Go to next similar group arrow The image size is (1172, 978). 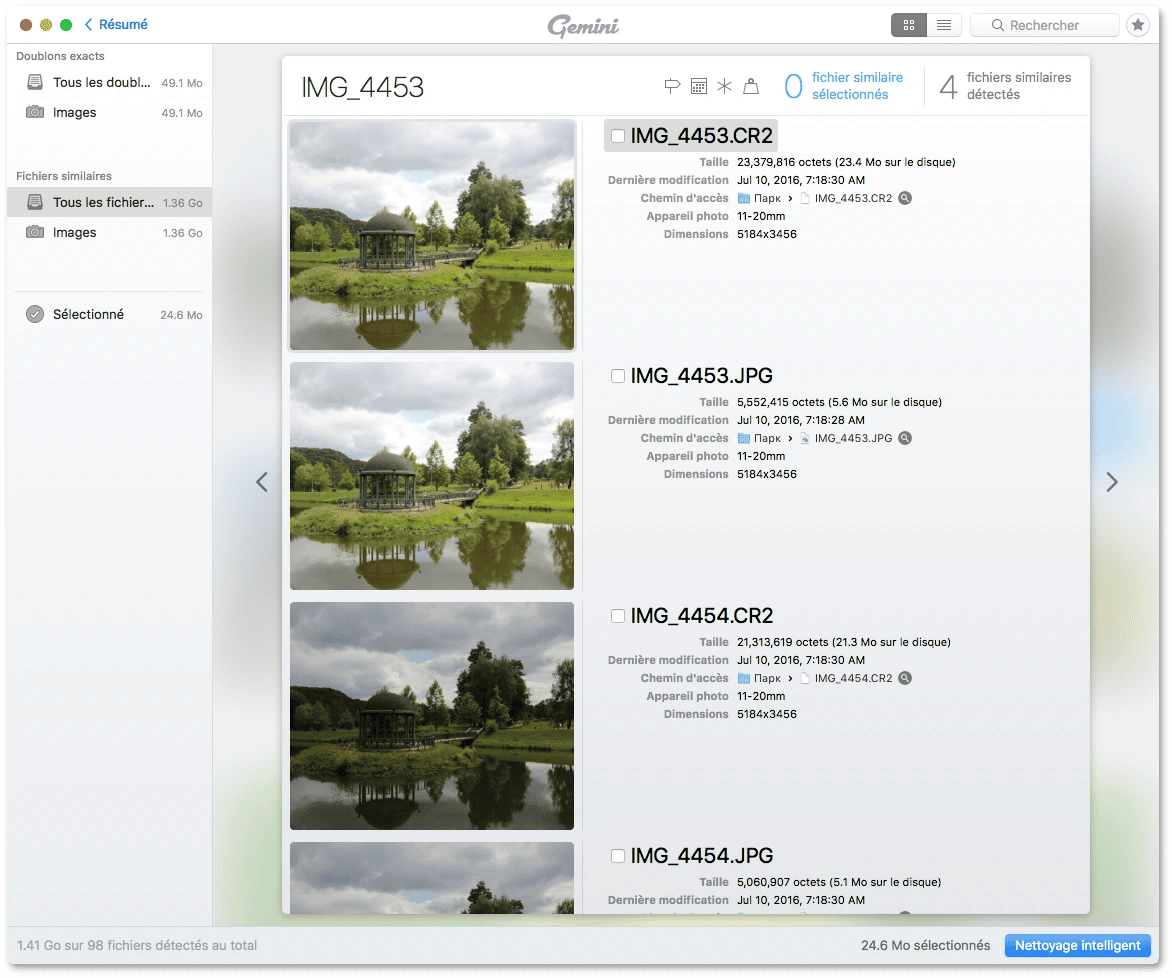[x=1112, y=482]
